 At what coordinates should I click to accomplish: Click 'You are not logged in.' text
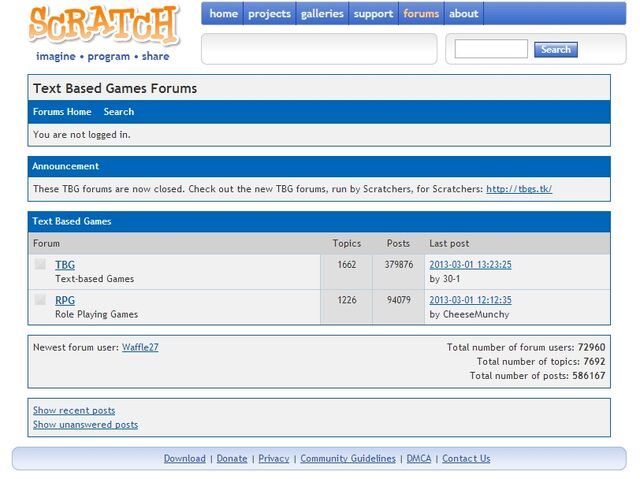tap(82, 135)
